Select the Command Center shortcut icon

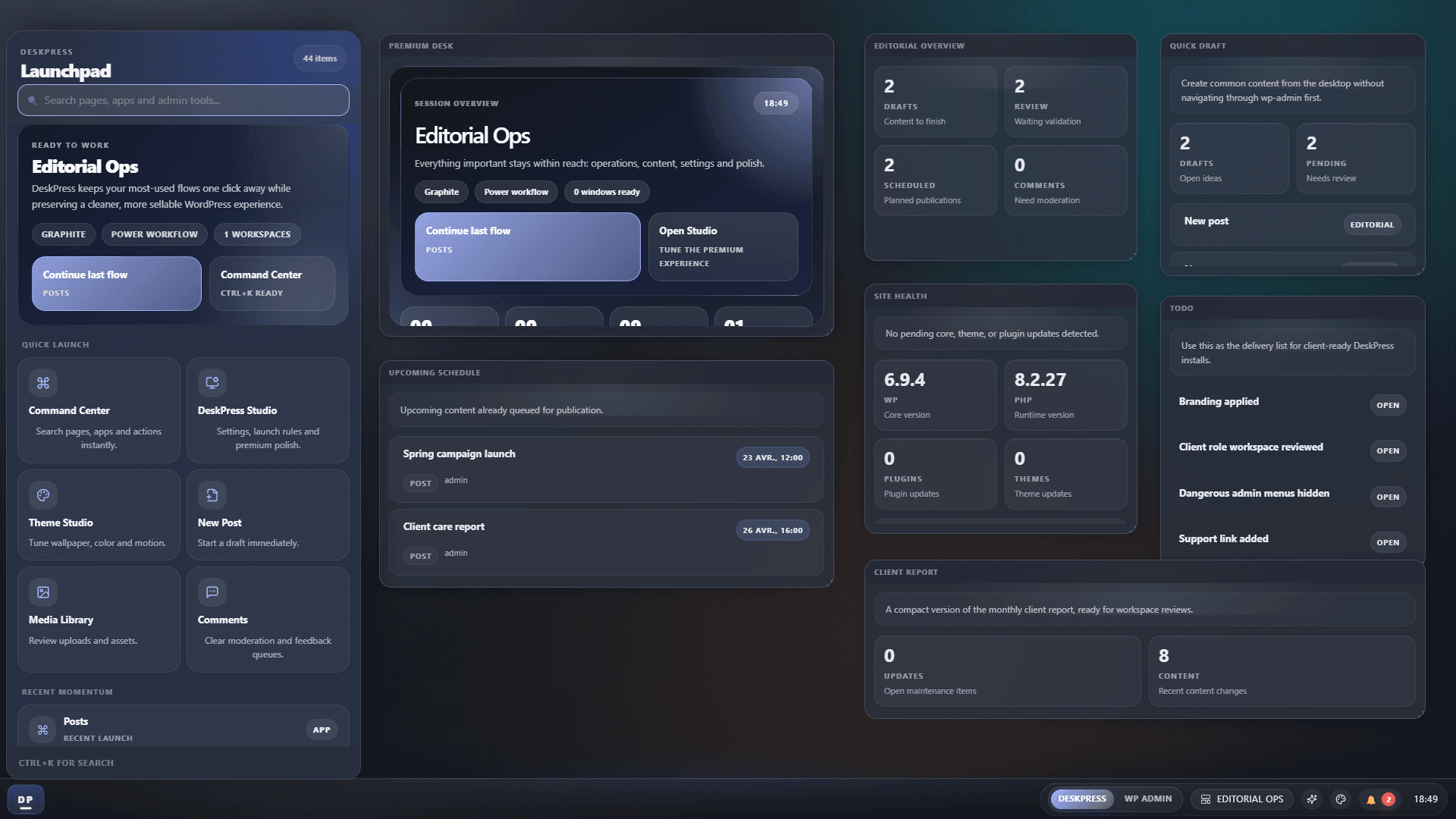[43, 383]
